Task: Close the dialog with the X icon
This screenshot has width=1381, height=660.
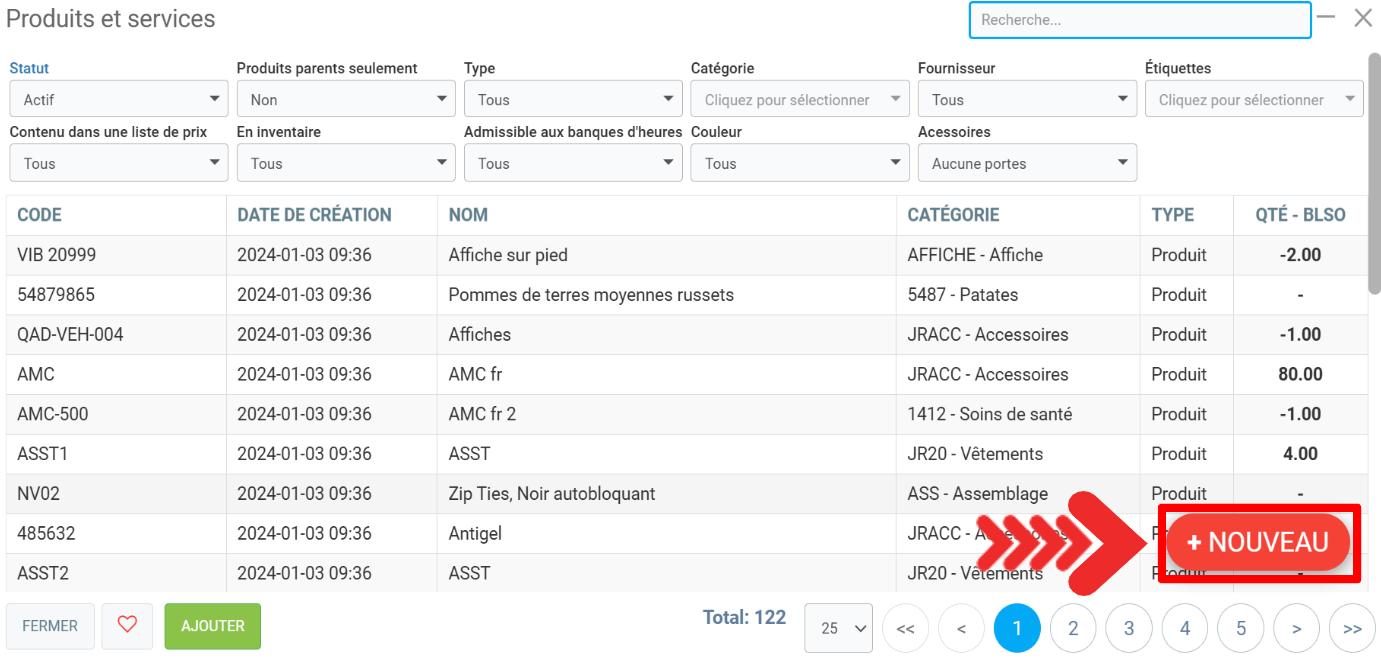Action: [x=1363, y=18]
